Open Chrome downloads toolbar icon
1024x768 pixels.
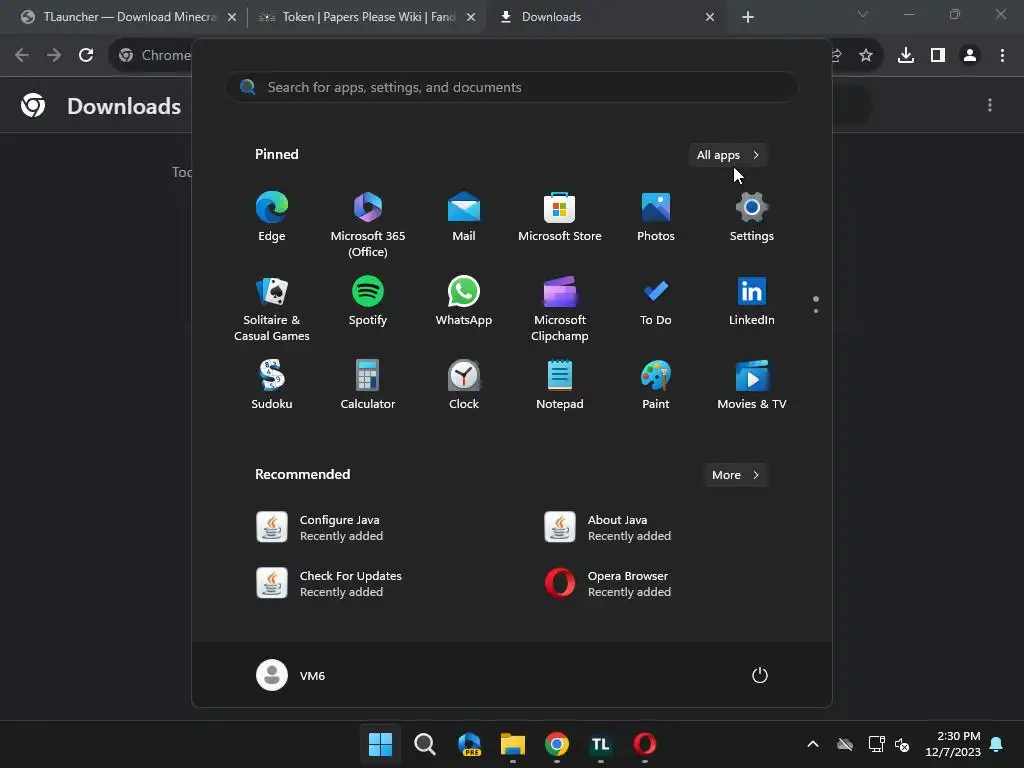[906, 55]
